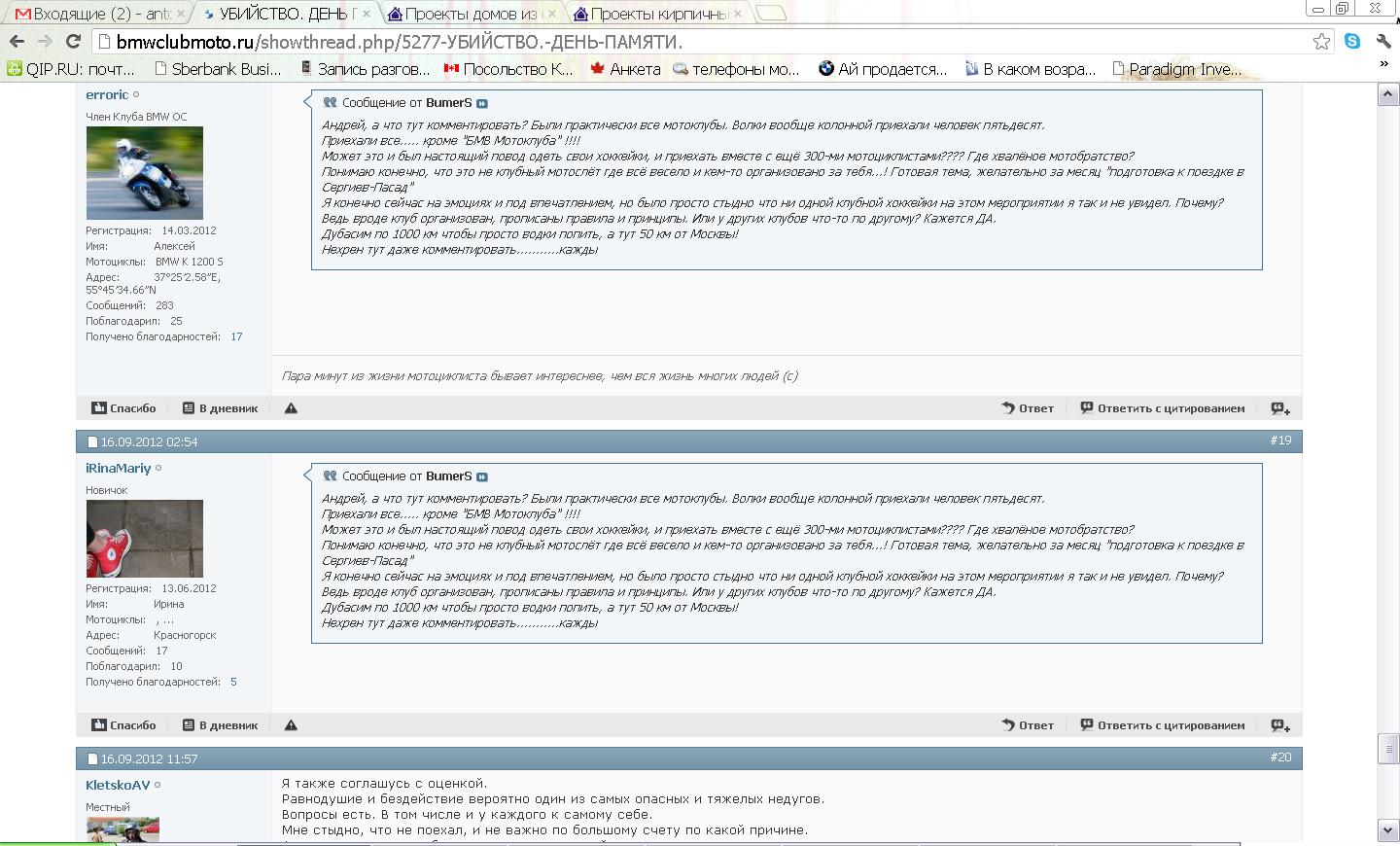View original BumerS post from iRinaMariy's quote
The width and height of the screenshot is (1400, 846).
pos(482,476)
